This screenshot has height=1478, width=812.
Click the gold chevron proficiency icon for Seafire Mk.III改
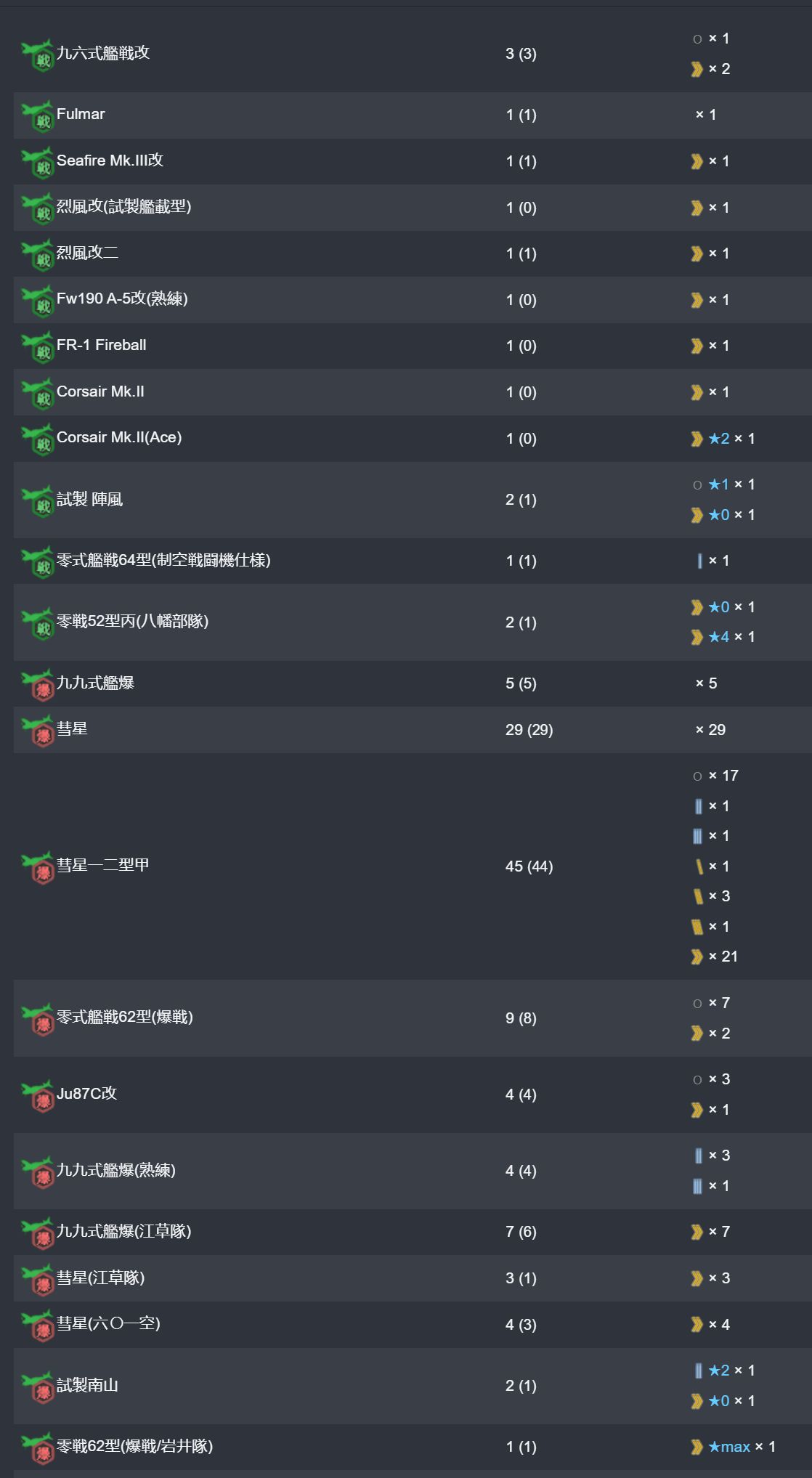click(697, 161)
